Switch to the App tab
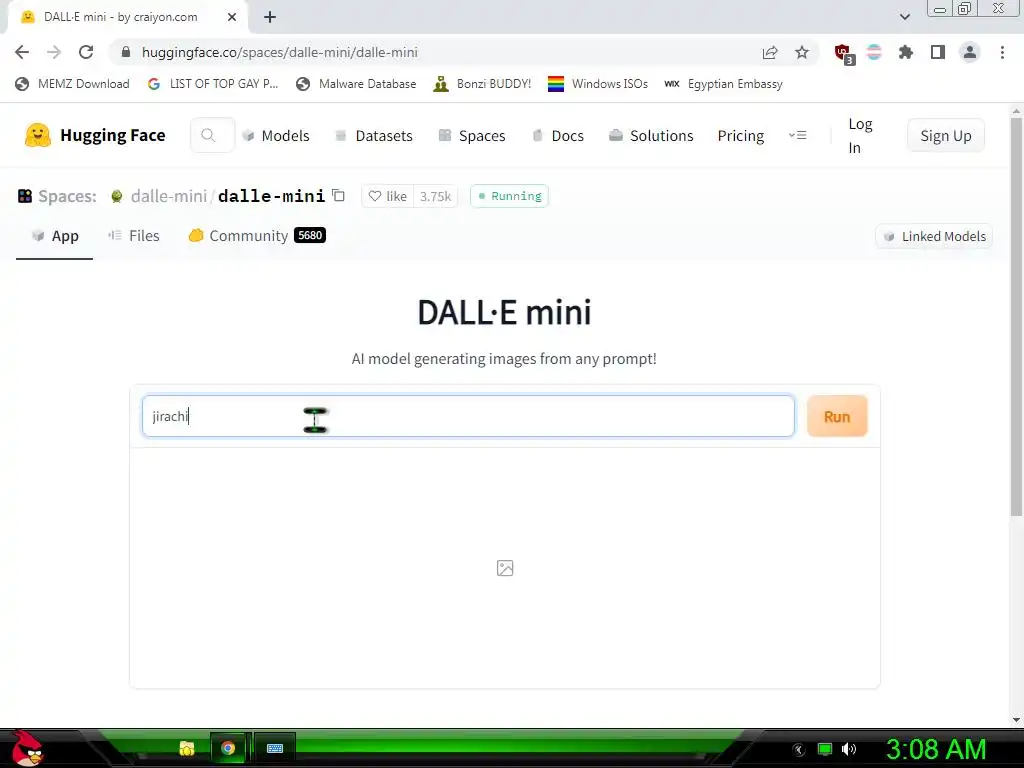This screenshot has width=1024, height=768. (x=54, y=236)
